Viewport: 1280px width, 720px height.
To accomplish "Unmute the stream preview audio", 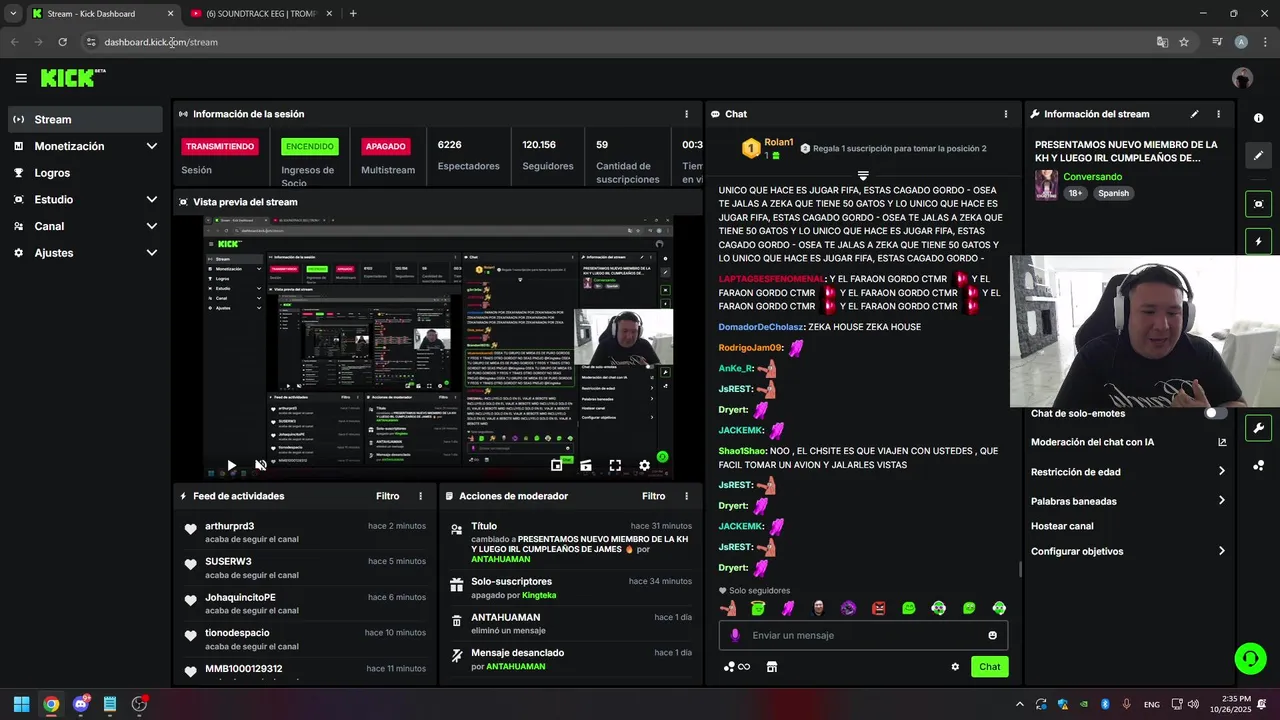I will 261,466.
